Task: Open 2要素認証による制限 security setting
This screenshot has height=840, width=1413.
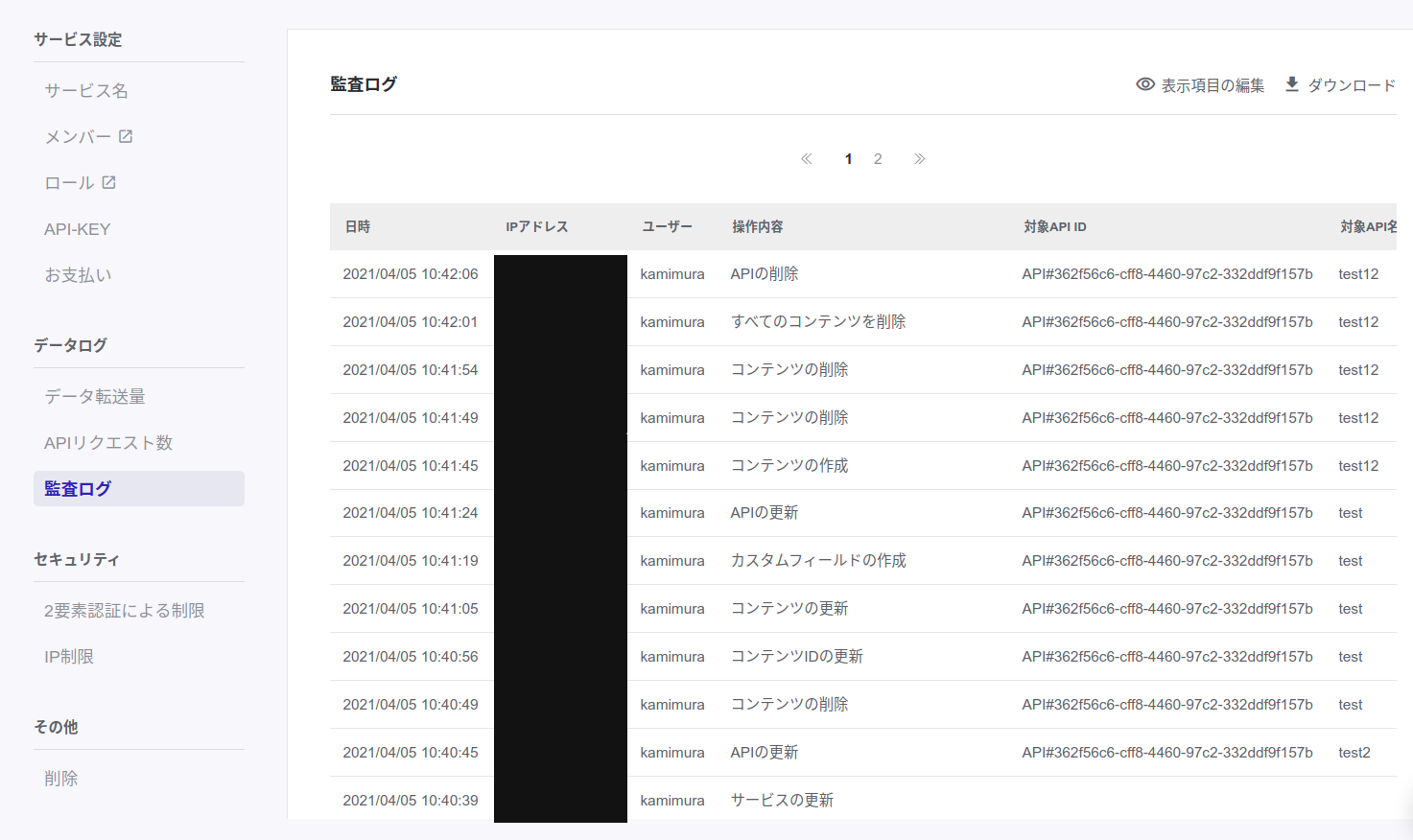Action: [x=125, y=611]
